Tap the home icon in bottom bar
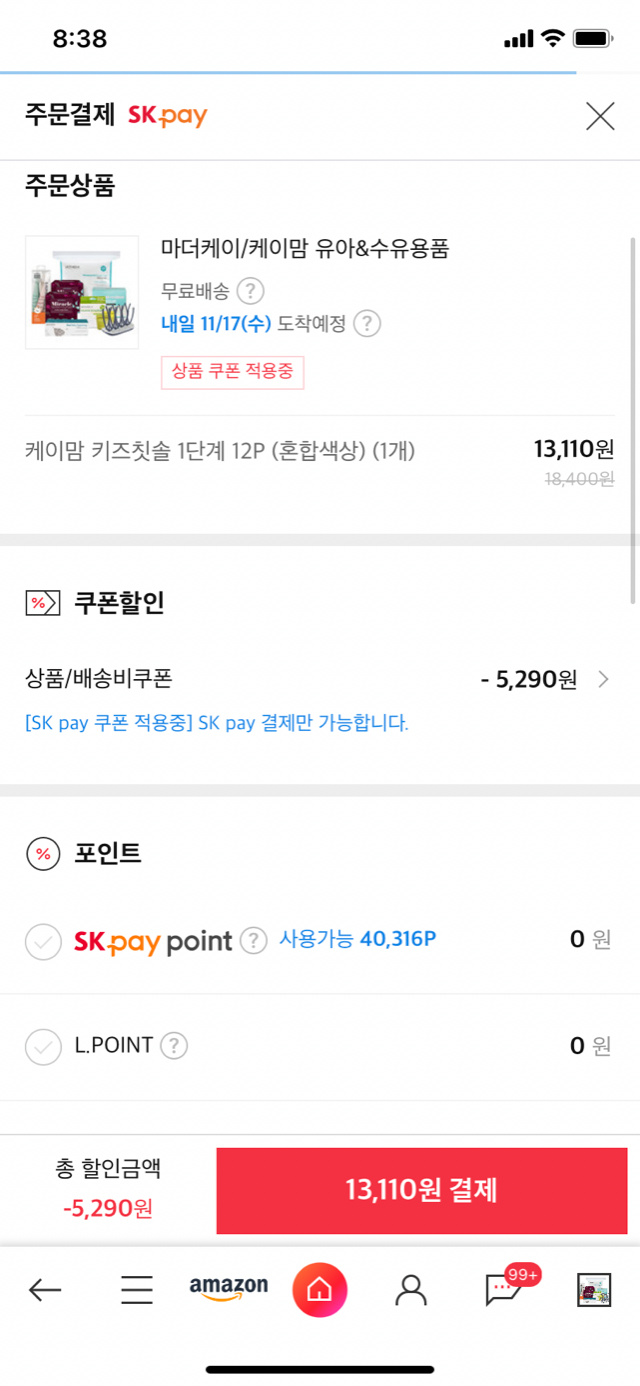This screenshot has height=1386, width=640. (319, 1290)
